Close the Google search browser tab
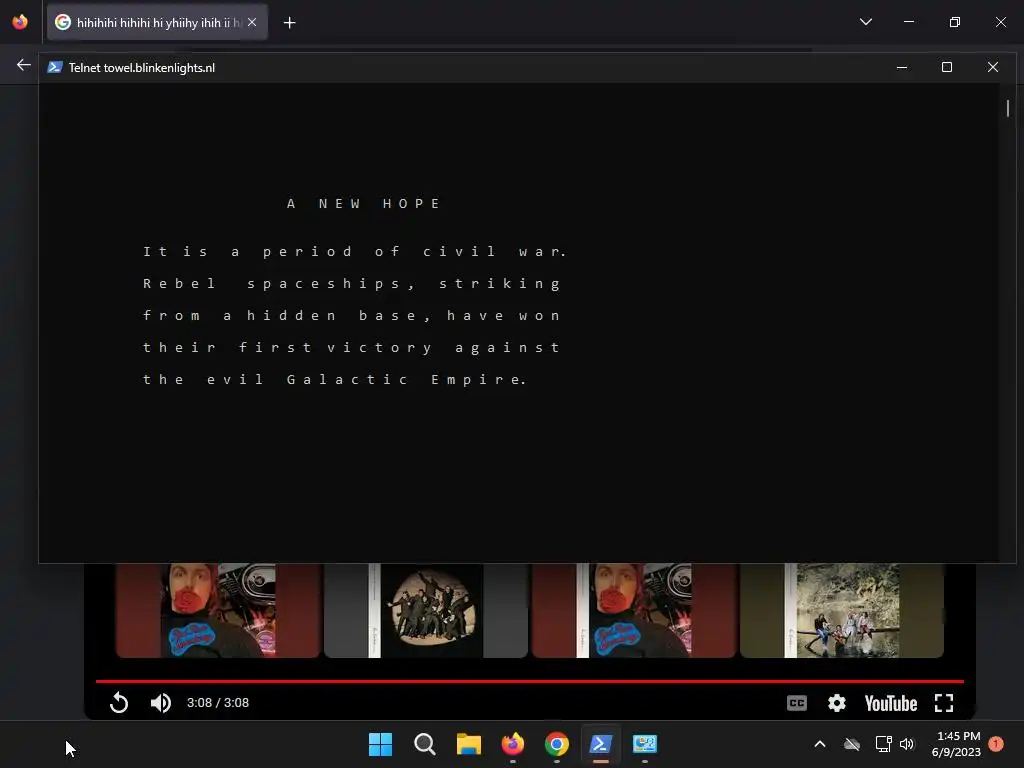The height and width of the screenshot is (768, 1024). [x=252, y=22]
